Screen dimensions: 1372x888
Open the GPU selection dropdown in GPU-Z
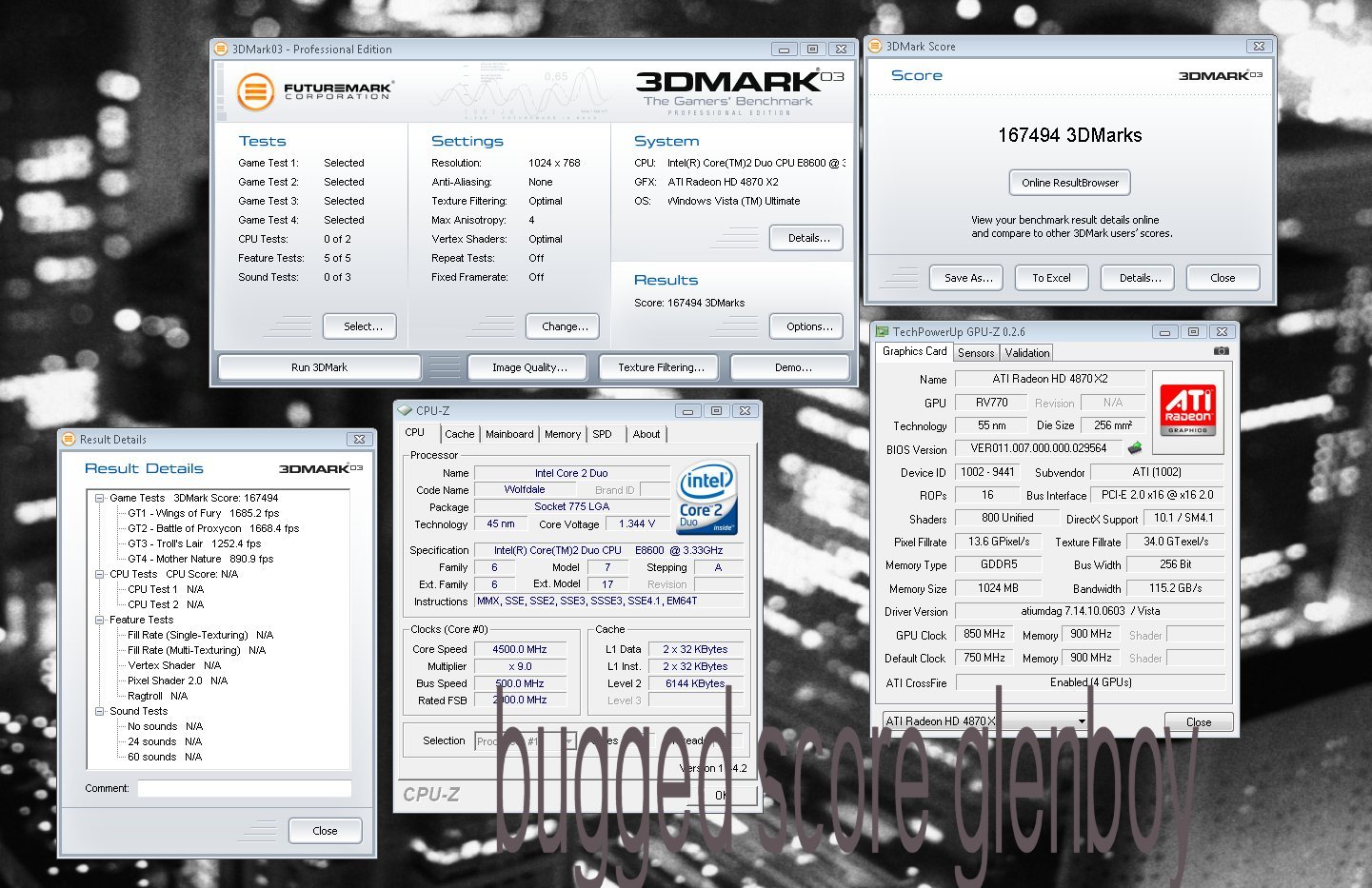(x=1082, y=721)
